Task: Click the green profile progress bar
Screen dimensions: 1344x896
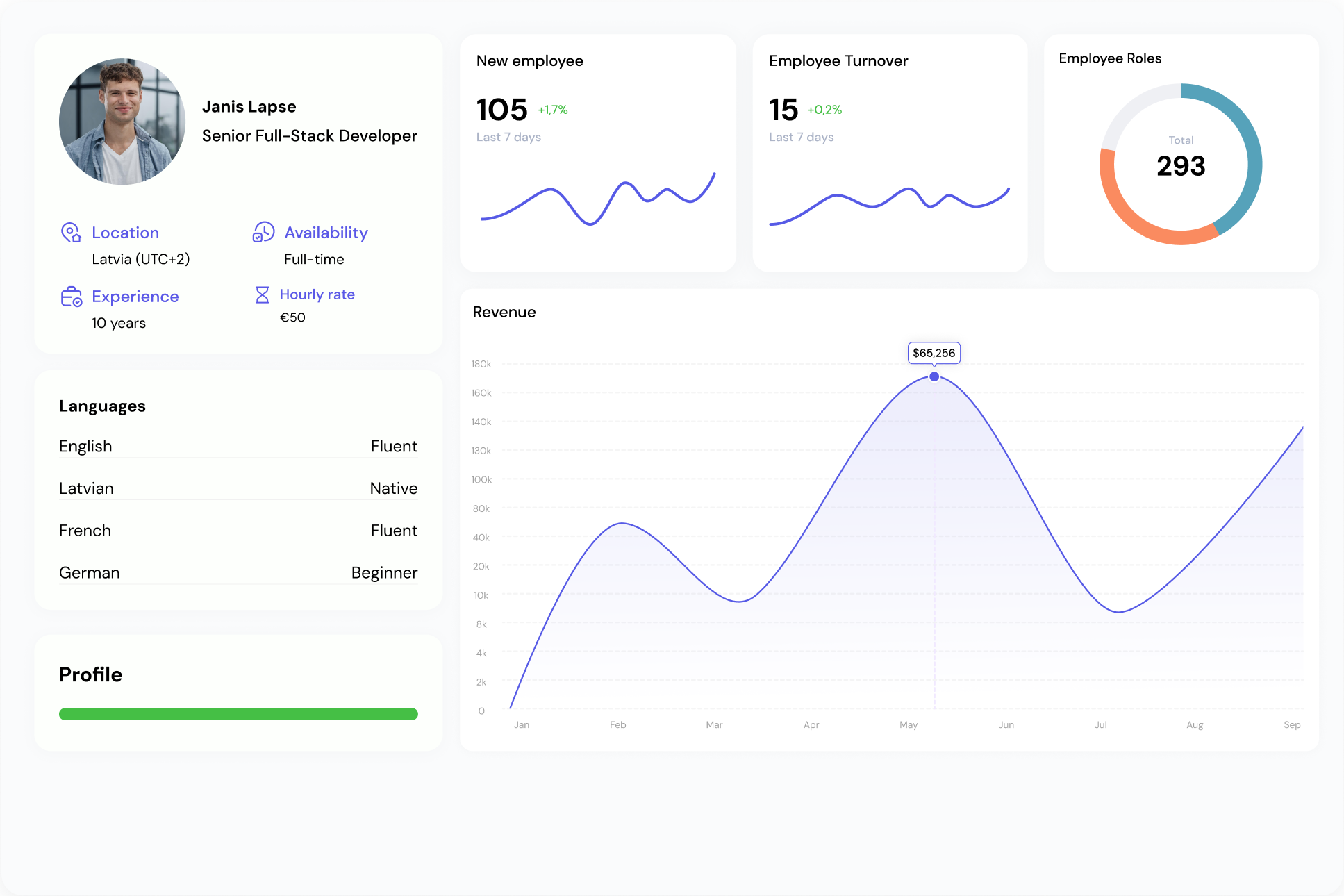Action: [x=238, y=714]
